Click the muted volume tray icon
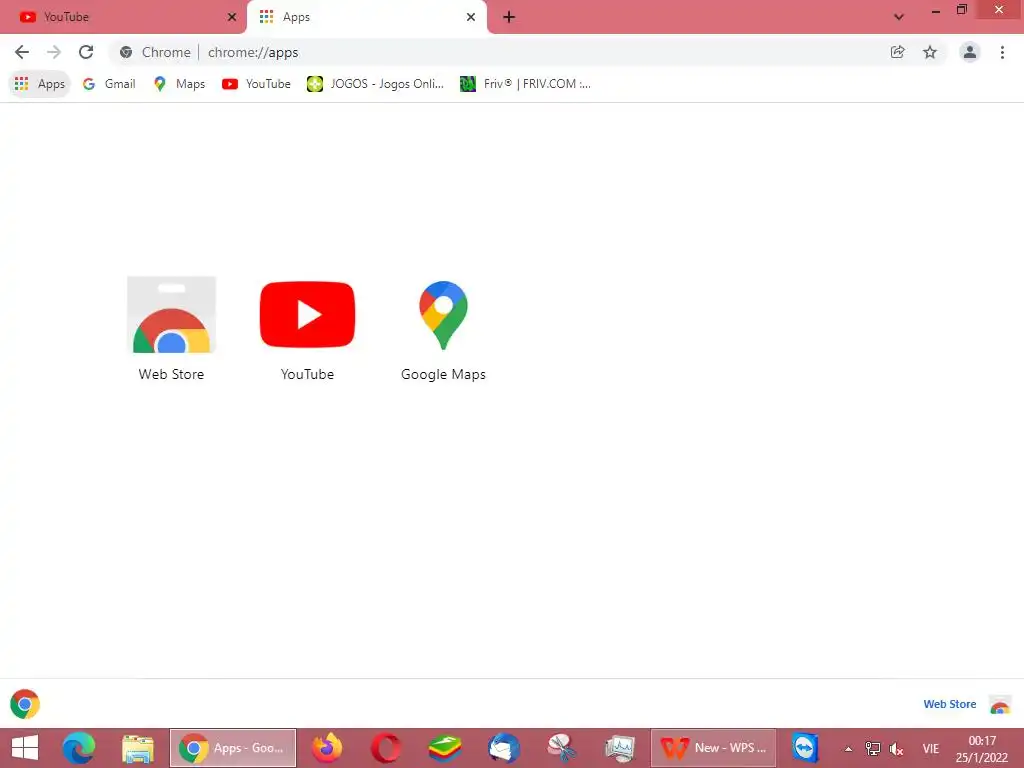This screenshot has width=1024, height=768. point(897,748)
